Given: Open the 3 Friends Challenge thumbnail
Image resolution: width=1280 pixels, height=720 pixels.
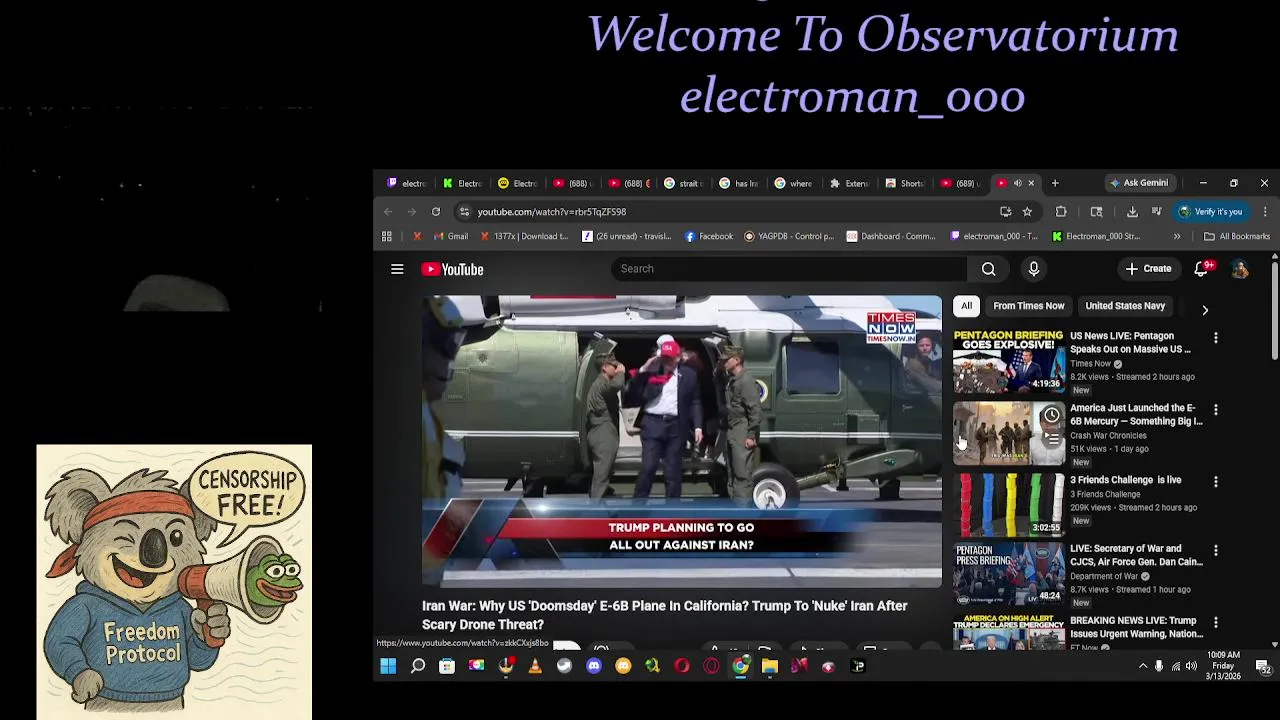Looking at the screenshot, I should [x=1009, y=504].
